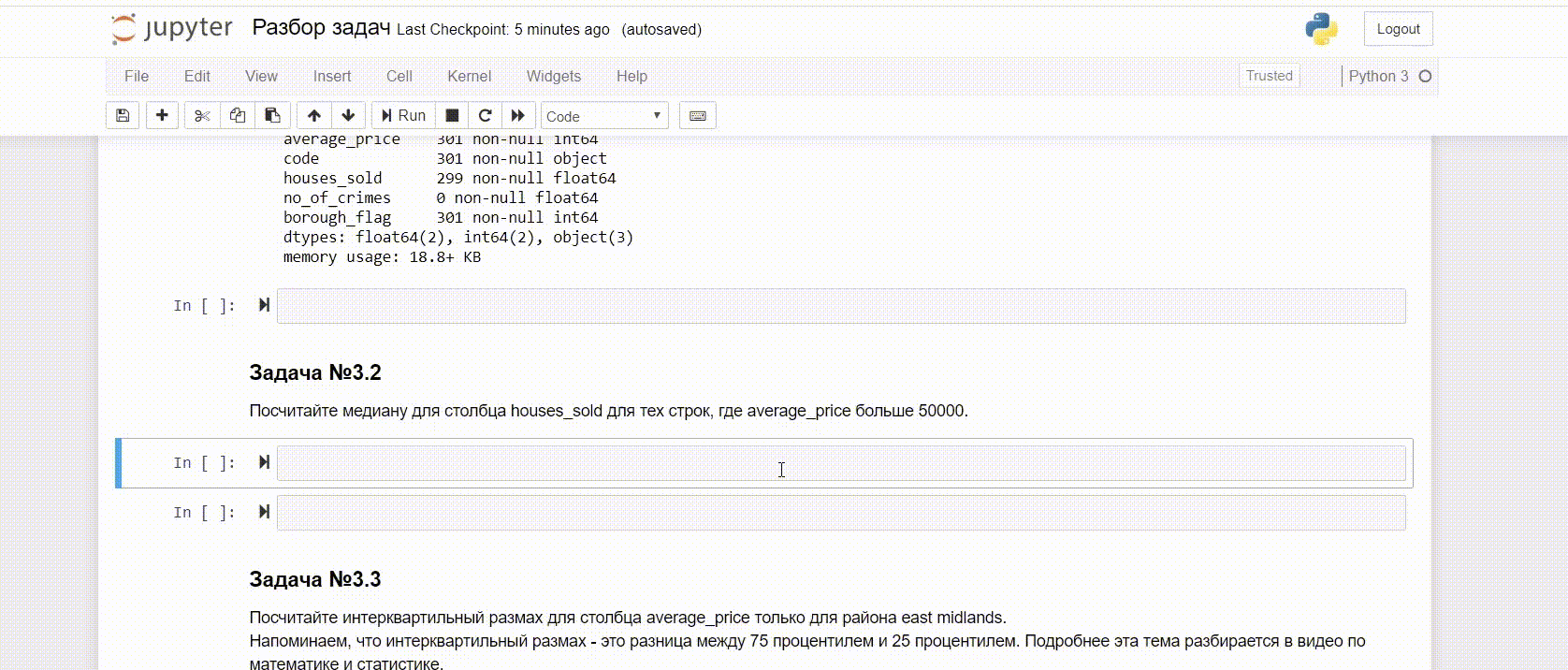Paste cells below icon
This screenshot has width=1568, height=670.
point(272,115)
